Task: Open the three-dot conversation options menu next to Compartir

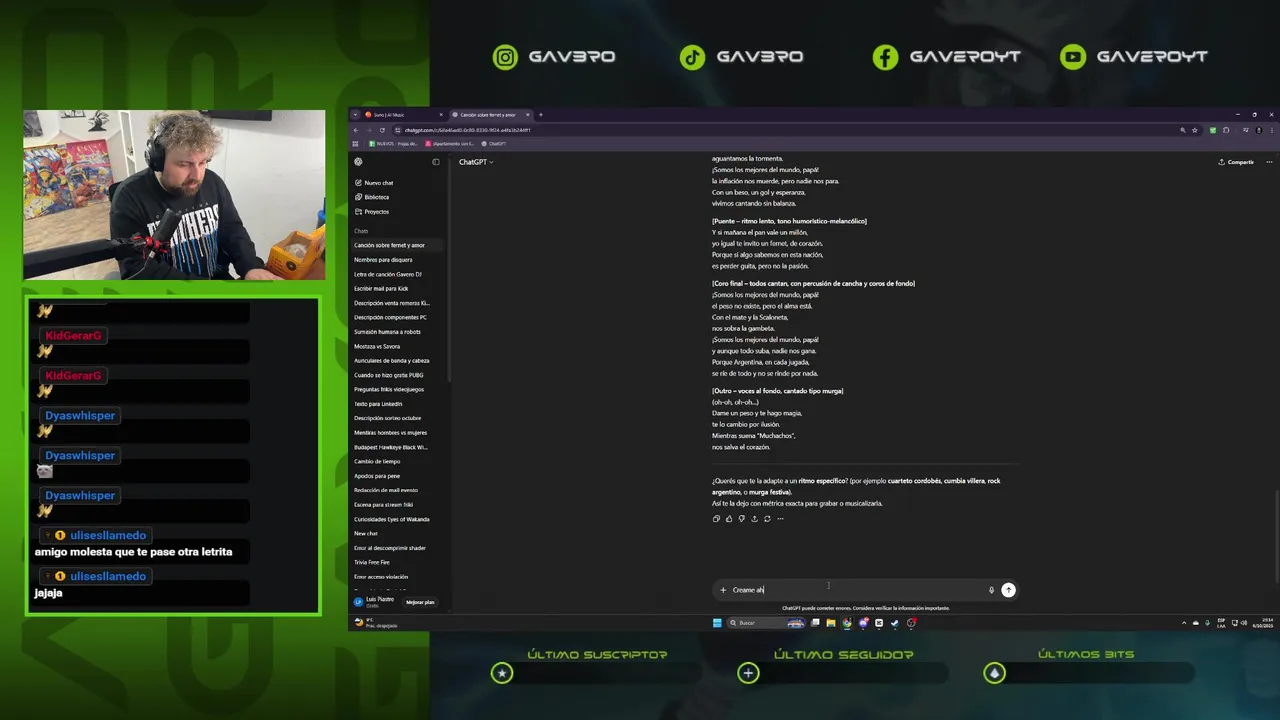Action: click(1270, 162)
